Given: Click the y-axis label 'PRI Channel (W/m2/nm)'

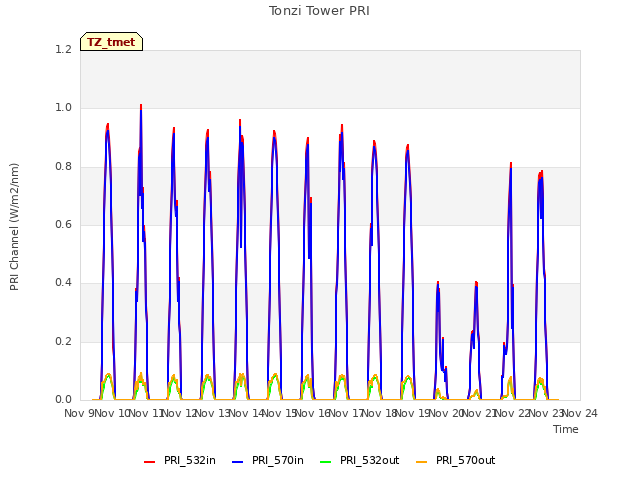Looking at the screenshot, I should point(14,227).
